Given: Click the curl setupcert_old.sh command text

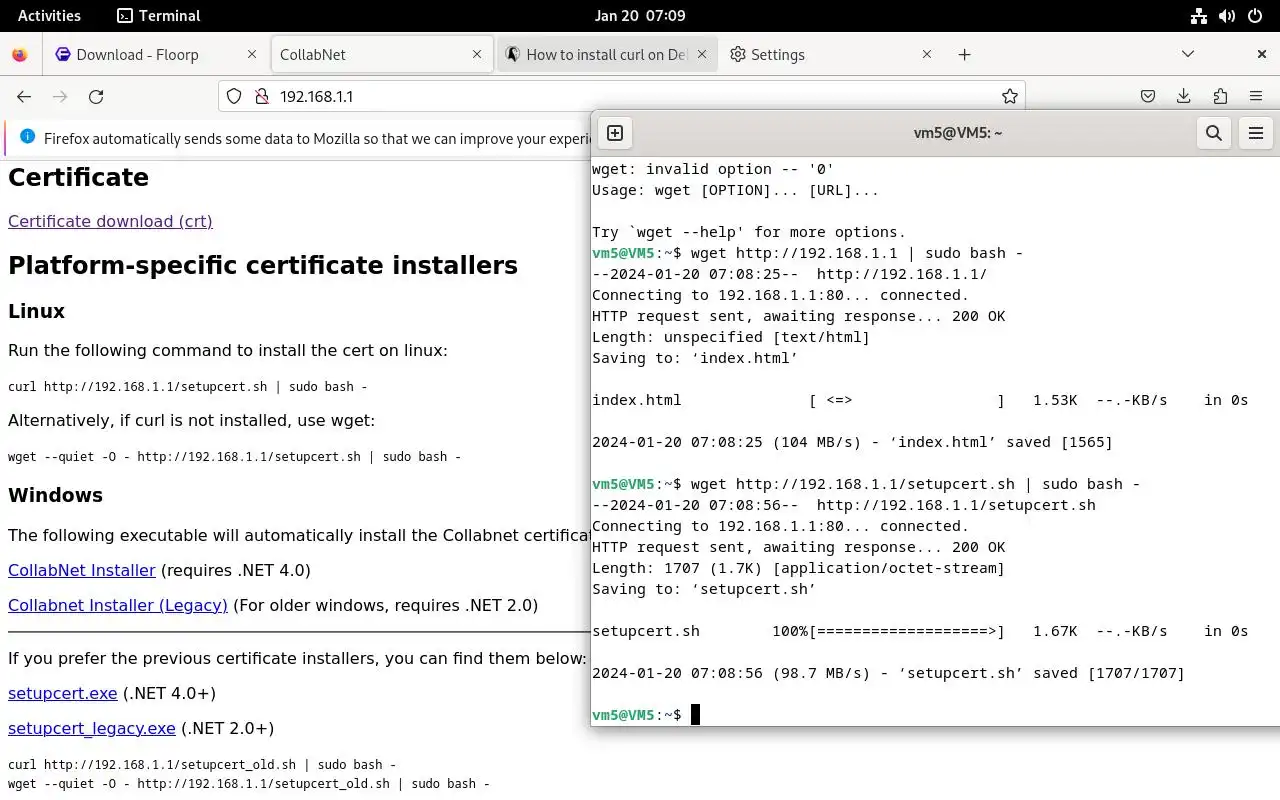Looking at the screenshot, I should 202,764.
